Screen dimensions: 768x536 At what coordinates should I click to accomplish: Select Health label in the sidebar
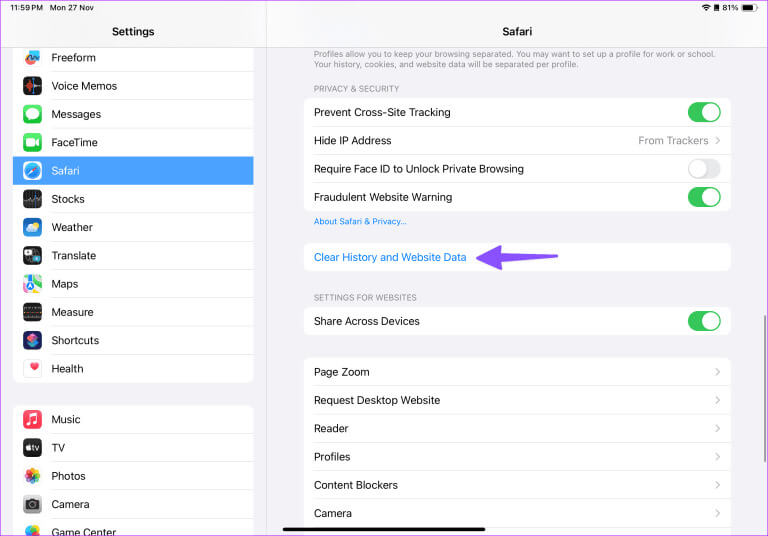[67, 368]
